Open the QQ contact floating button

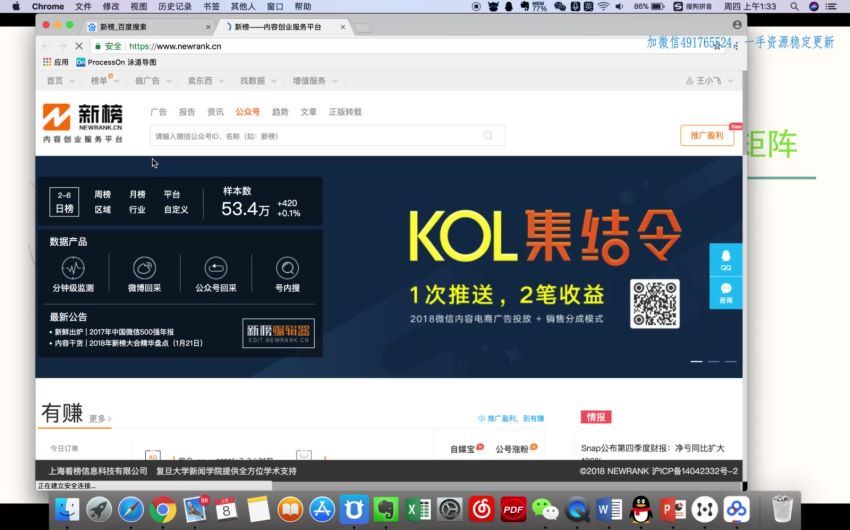click(726, 260)
